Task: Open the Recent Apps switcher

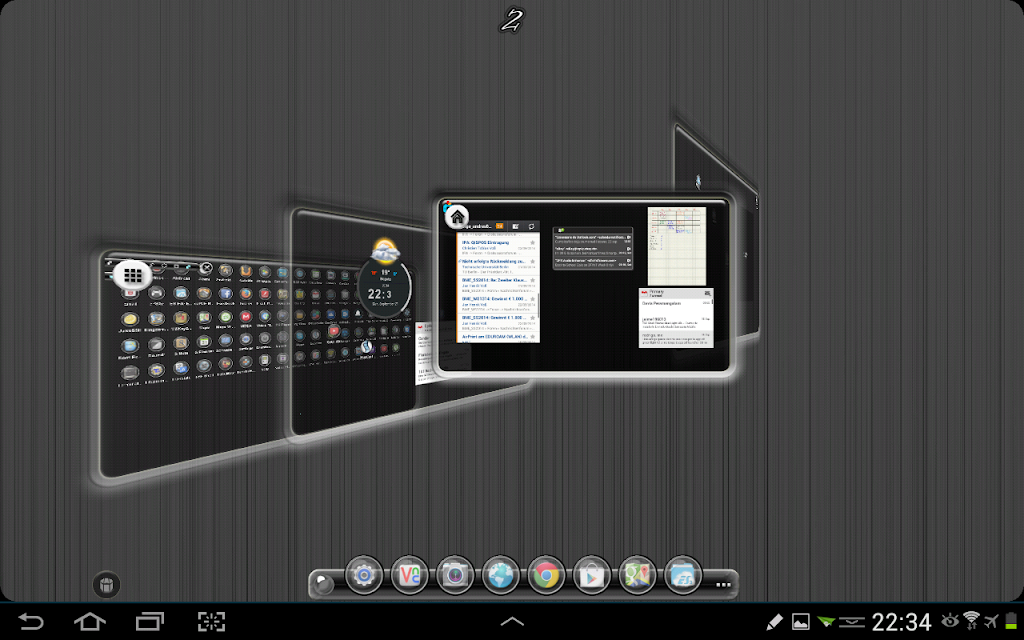Action: [150, 622]
